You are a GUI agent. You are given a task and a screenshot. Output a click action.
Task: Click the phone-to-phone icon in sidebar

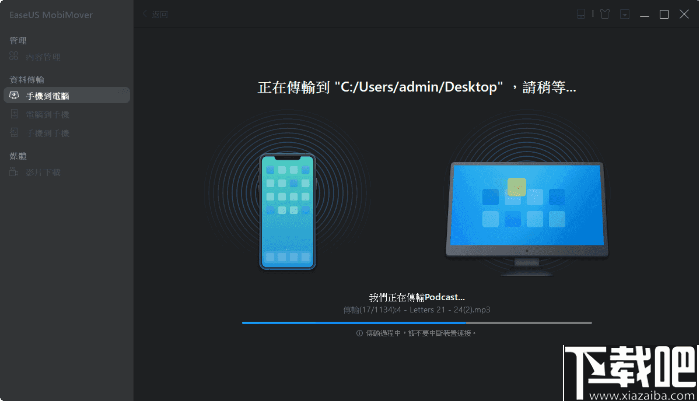[x=14, y=133]
